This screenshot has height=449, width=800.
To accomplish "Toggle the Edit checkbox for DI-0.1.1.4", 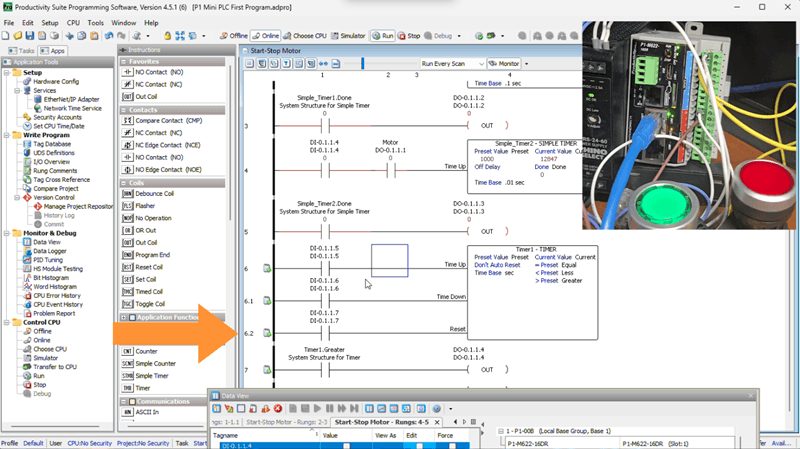I will tap(419, 446).
